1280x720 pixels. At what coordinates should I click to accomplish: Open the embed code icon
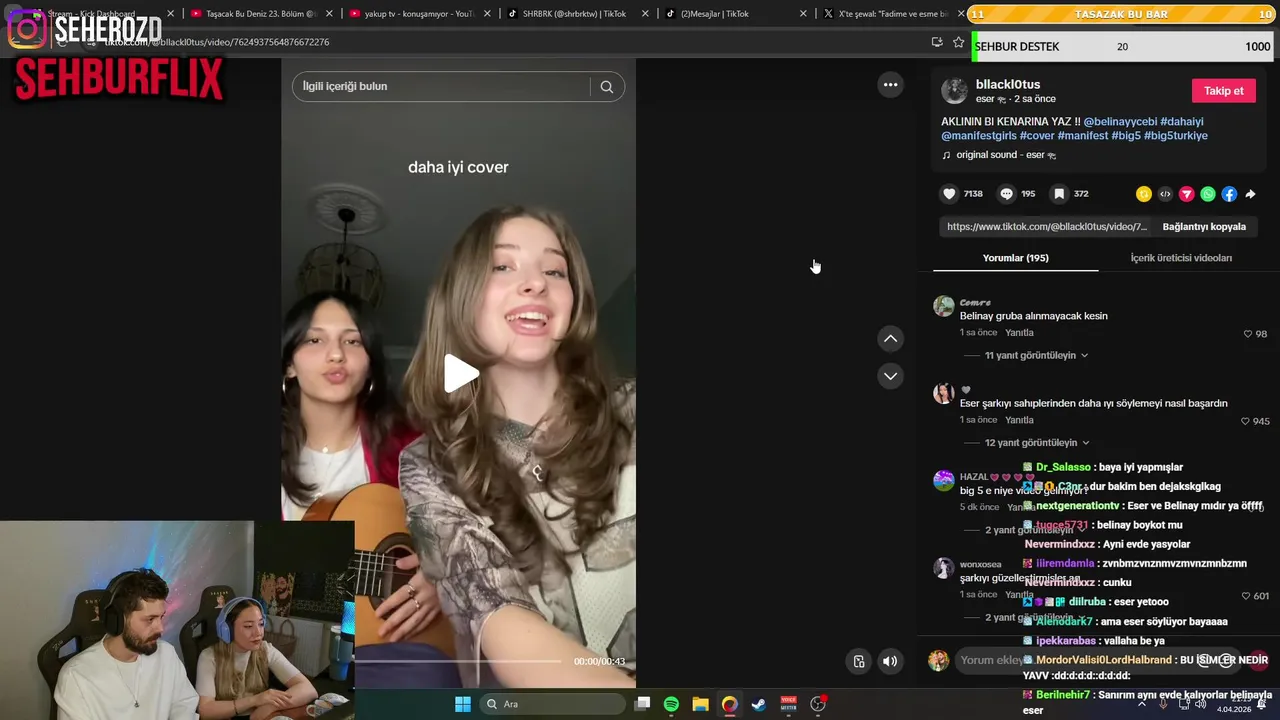coord(1165,194)
